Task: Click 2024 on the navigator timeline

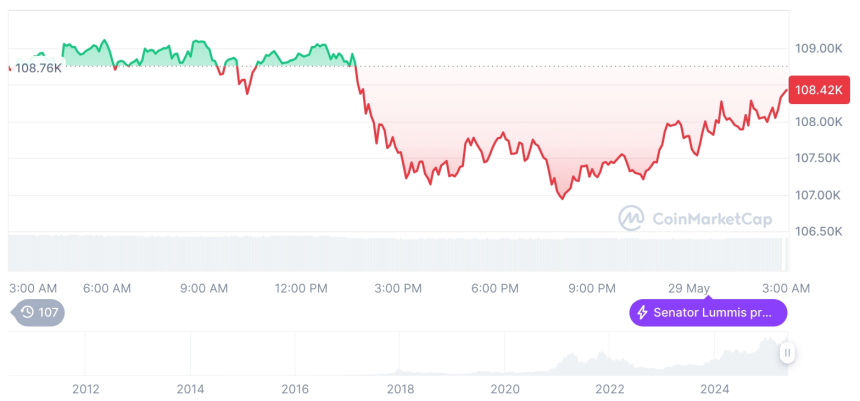Action: (x=714, y=388)
